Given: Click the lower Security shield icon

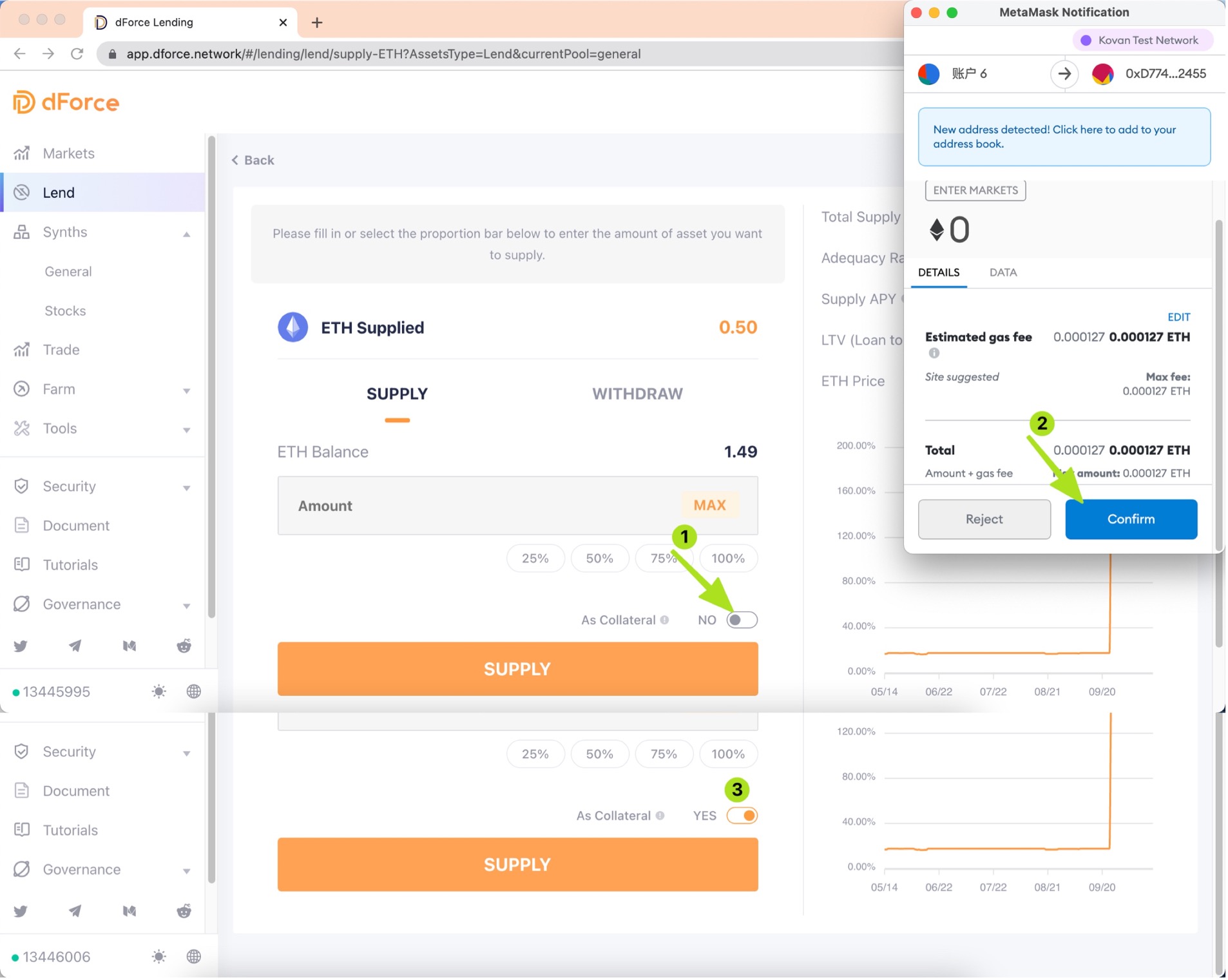Looking at the screenshot, I should coord(21,752).
